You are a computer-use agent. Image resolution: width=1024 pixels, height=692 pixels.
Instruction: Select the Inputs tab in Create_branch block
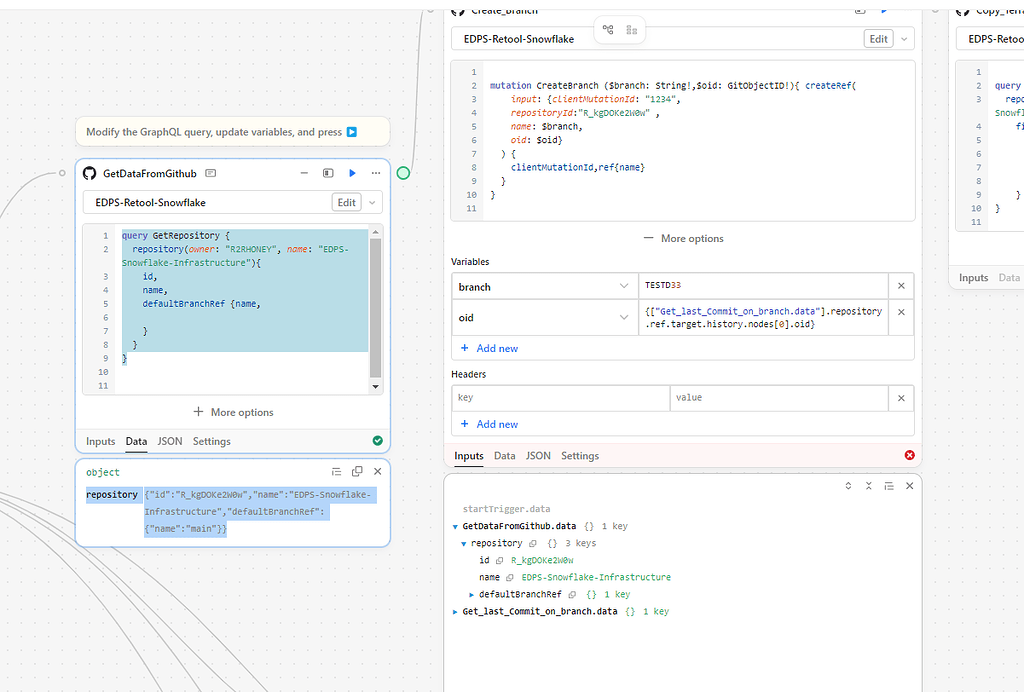[469, 456]
